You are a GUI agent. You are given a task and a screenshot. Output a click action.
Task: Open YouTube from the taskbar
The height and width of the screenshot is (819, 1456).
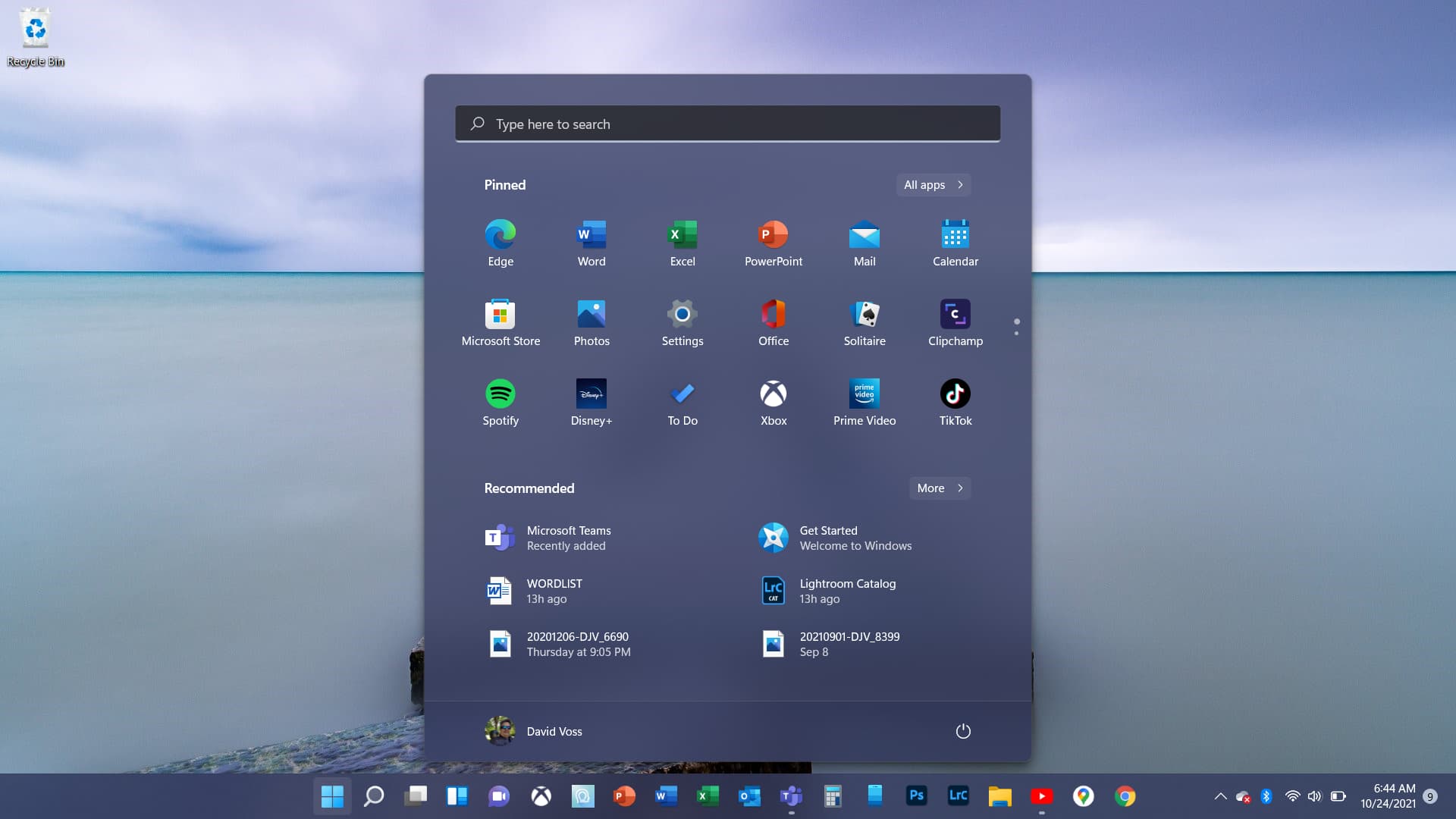1041,796
